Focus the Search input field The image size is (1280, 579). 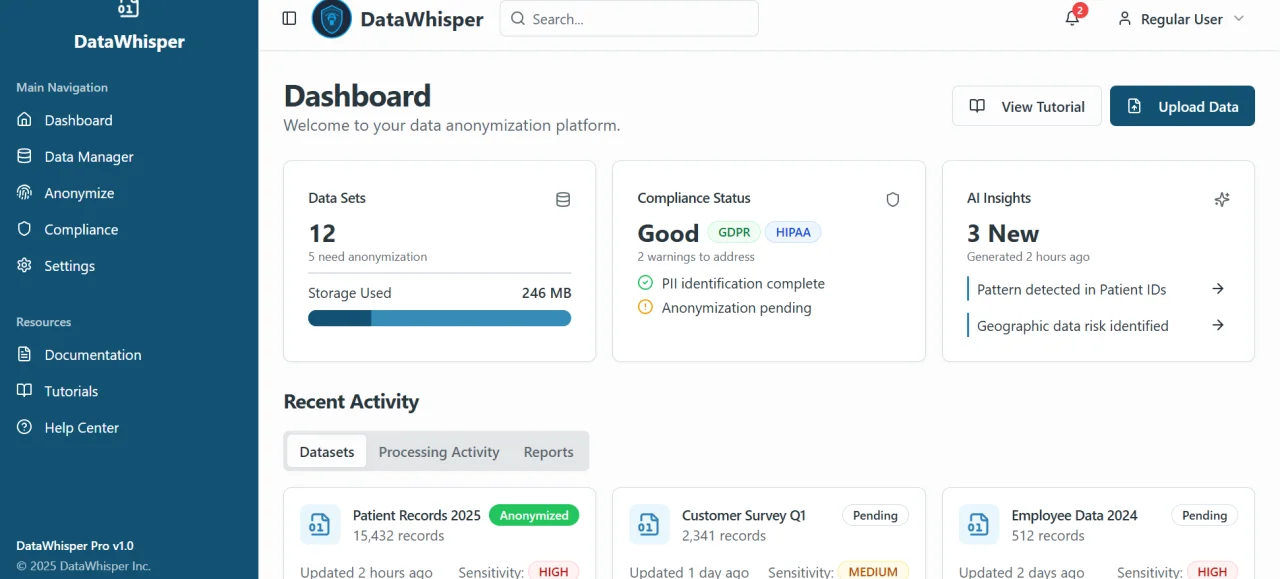(x=629, y=19)
